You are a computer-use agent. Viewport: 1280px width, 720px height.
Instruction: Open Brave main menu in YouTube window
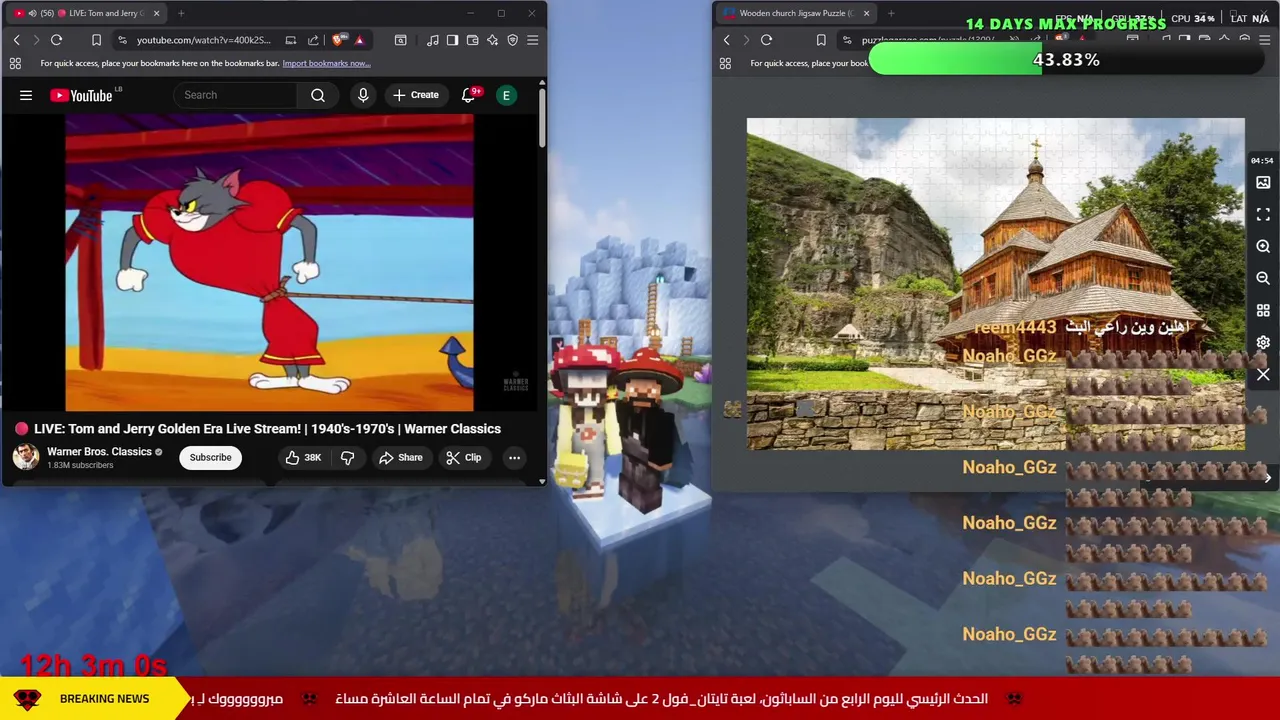coord(532,40)
